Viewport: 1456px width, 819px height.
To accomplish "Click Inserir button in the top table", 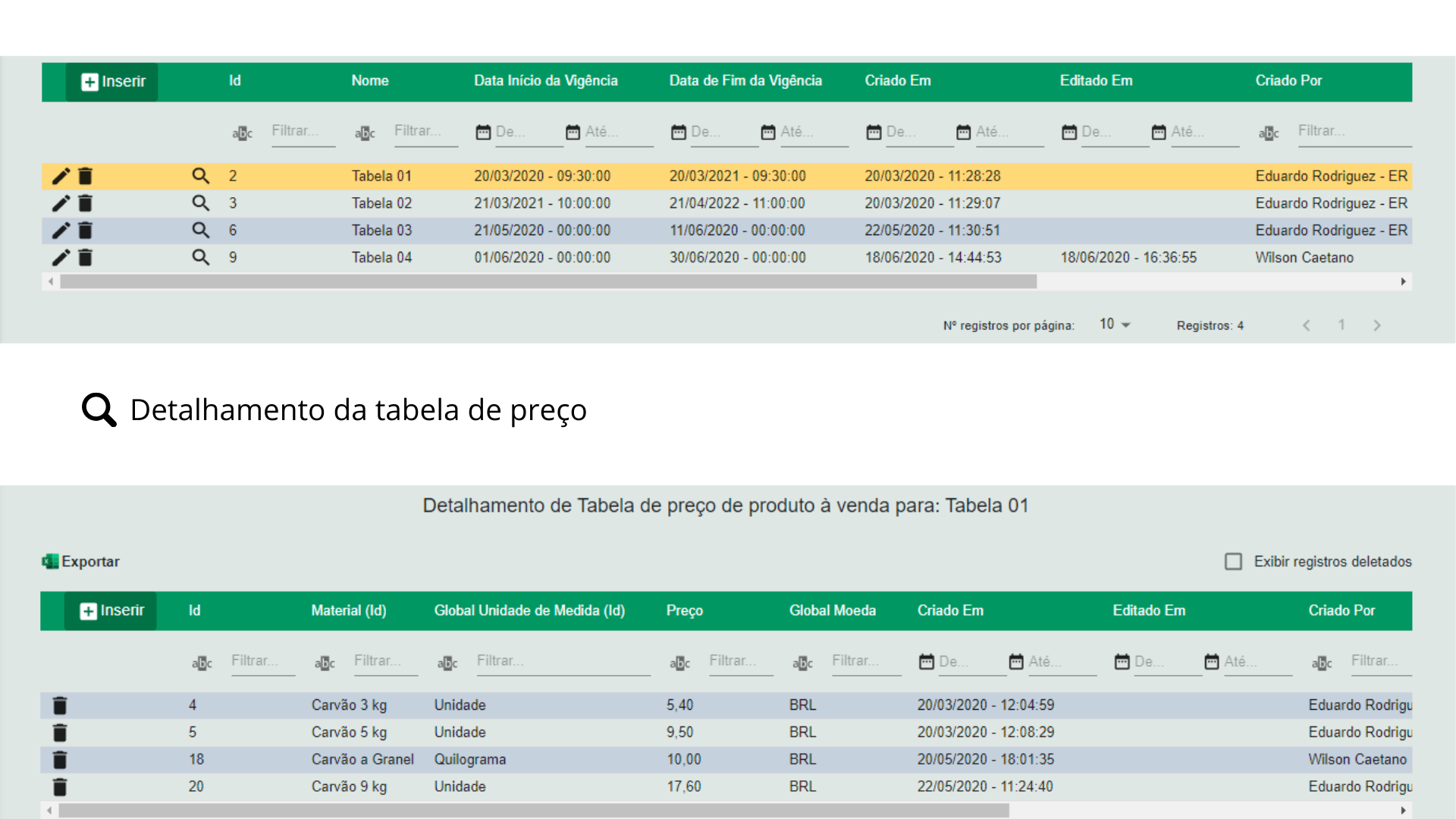I will click(x=112, y=82).
